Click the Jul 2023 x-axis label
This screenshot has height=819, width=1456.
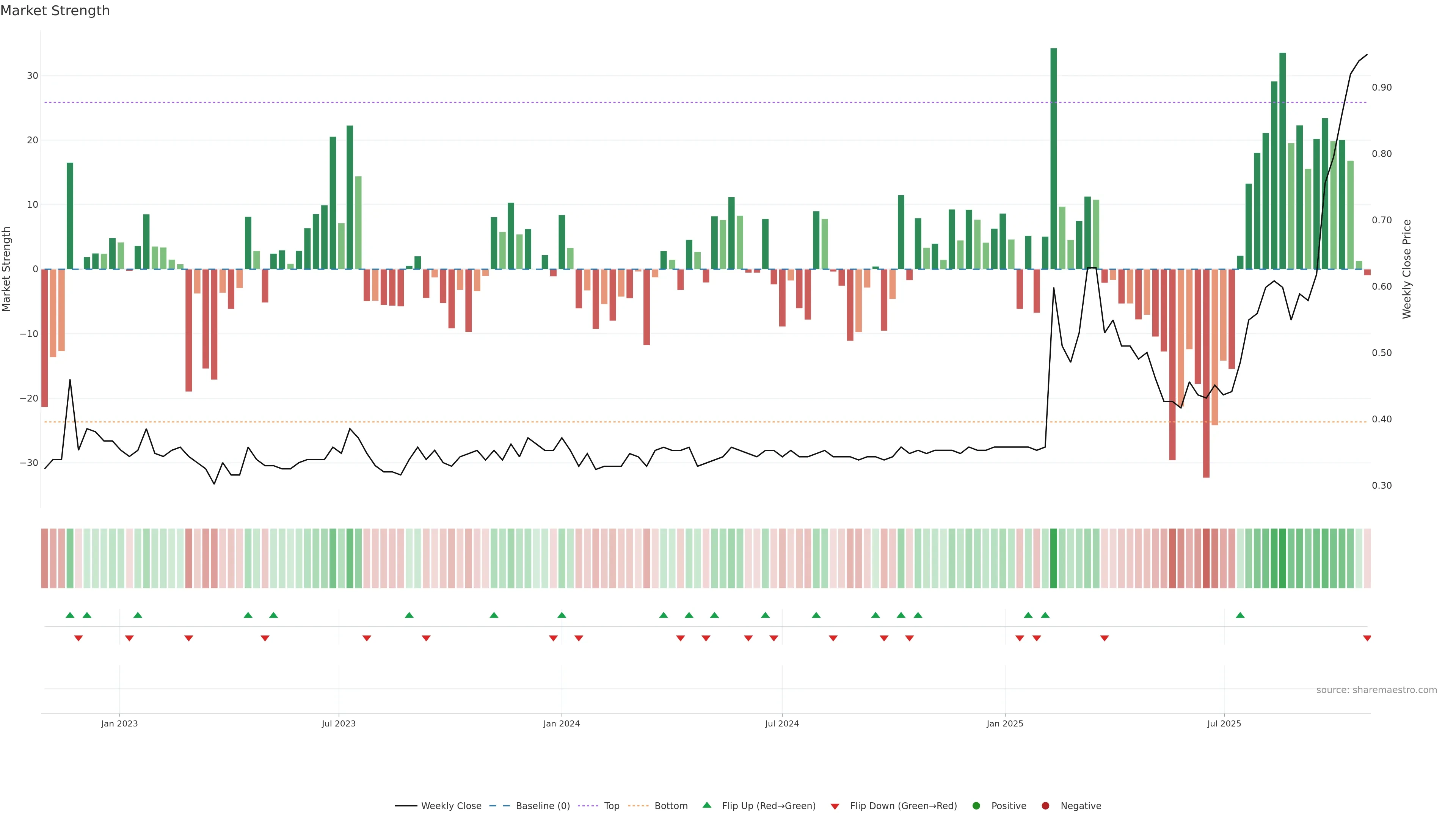pyautogui.click(x=339, y=723)
